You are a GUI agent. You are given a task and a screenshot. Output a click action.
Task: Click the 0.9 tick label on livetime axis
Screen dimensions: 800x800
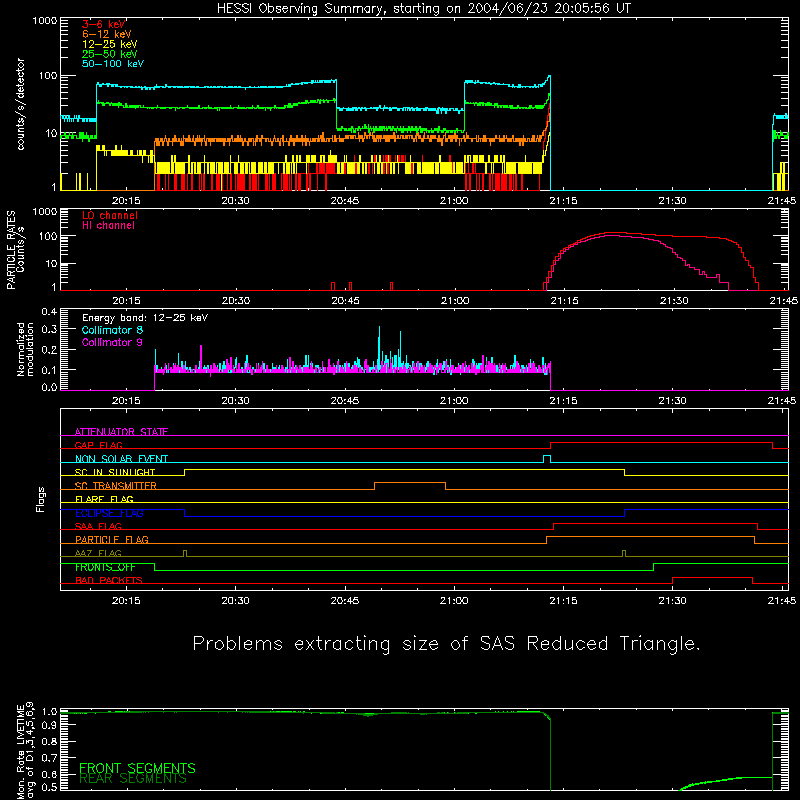pyautogui.click(x=49, y=725)
